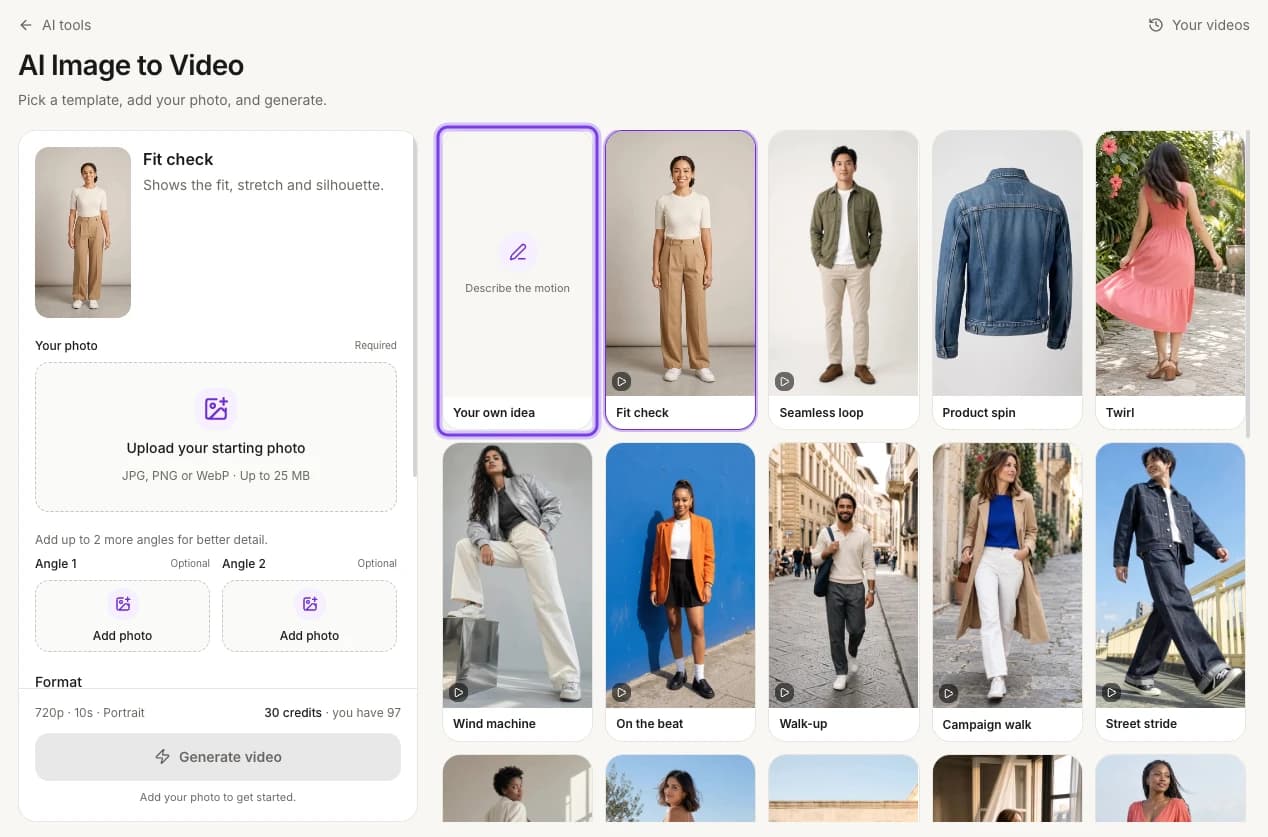Select the On the beat template
The image size is (1268, 837).
tap(680, 592)
